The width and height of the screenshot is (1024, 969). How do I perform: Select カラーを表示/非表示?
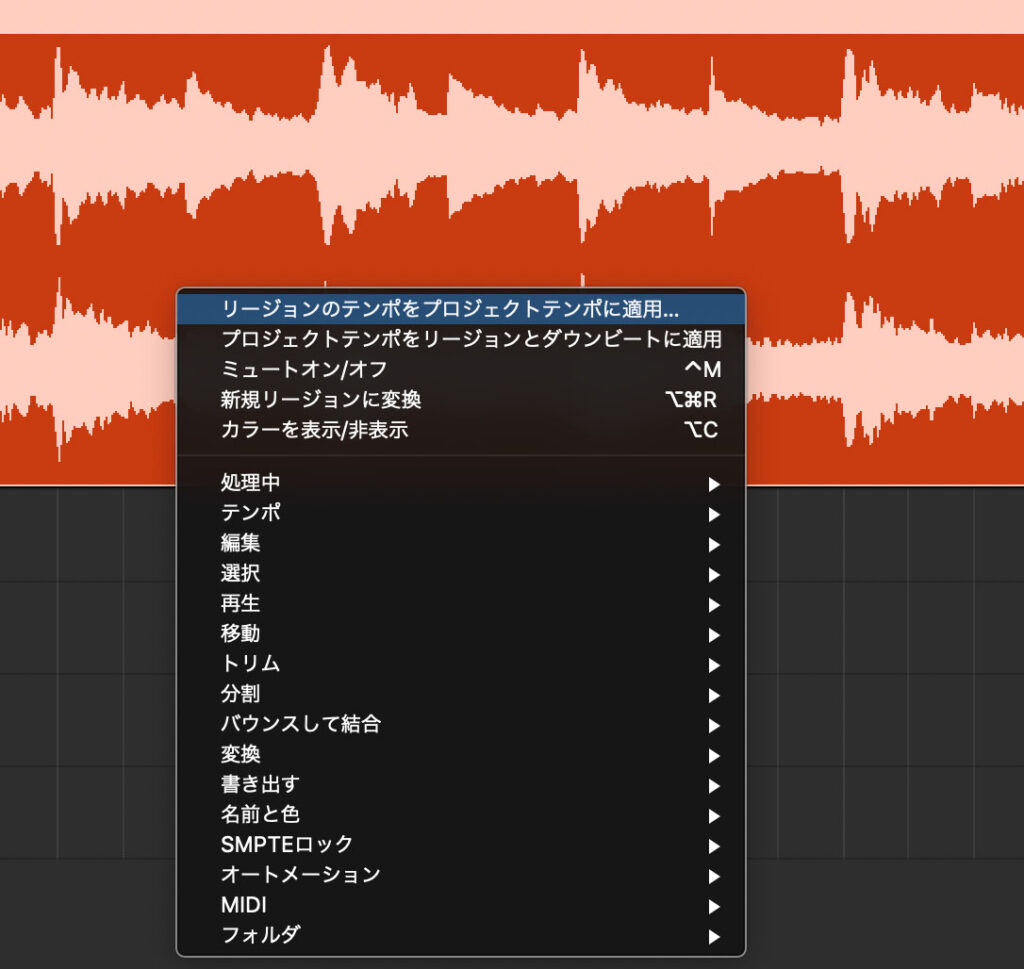coord(461,429)
